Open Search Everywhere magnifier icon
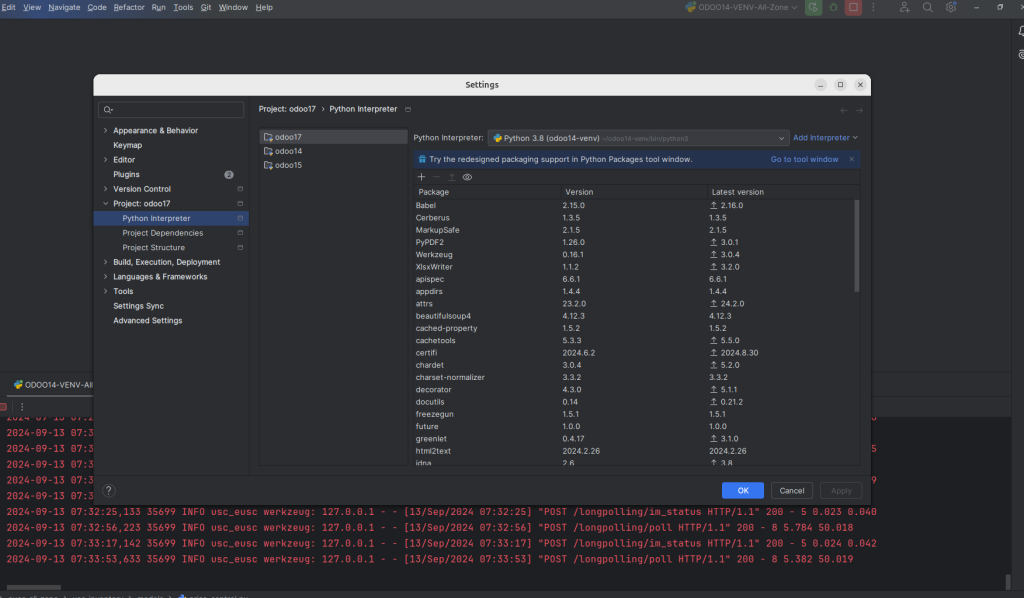Viewport: 1024px width, 598px height. tap(927, 8)
